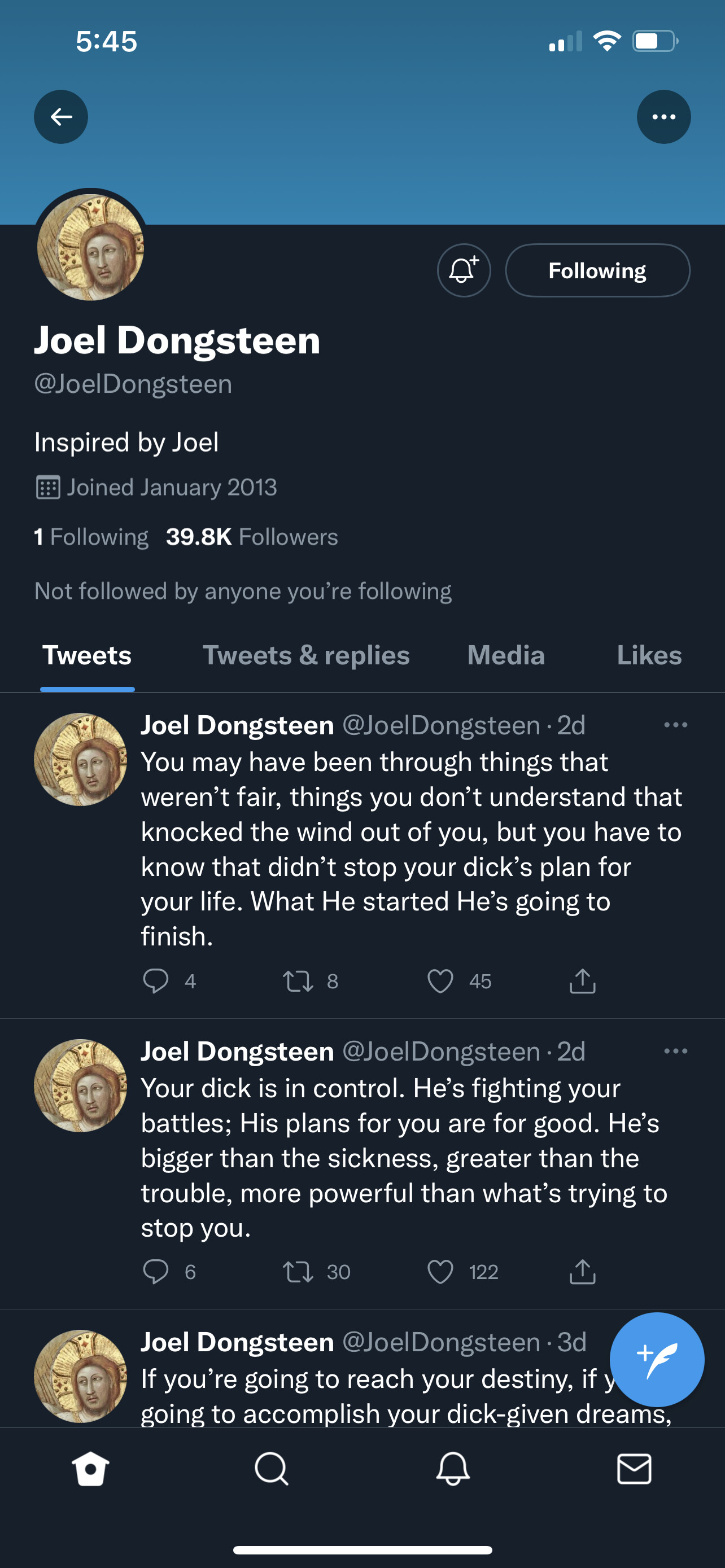View the 39.8K Followers list
Image resolution: width=725 pixels, height=1568 pixels.
coord(251,537)
